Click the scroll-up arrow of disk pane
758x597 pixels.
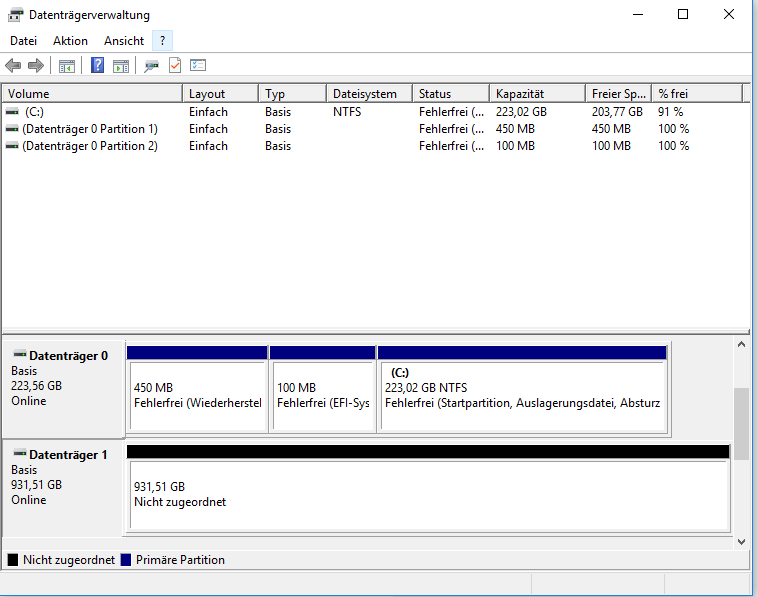[742, 345]
